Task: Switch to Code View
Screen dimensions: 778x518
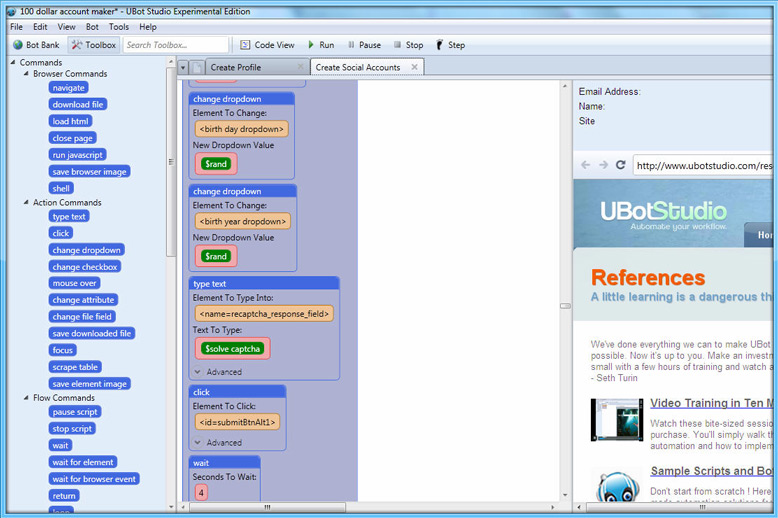Action: coord(267,45)
